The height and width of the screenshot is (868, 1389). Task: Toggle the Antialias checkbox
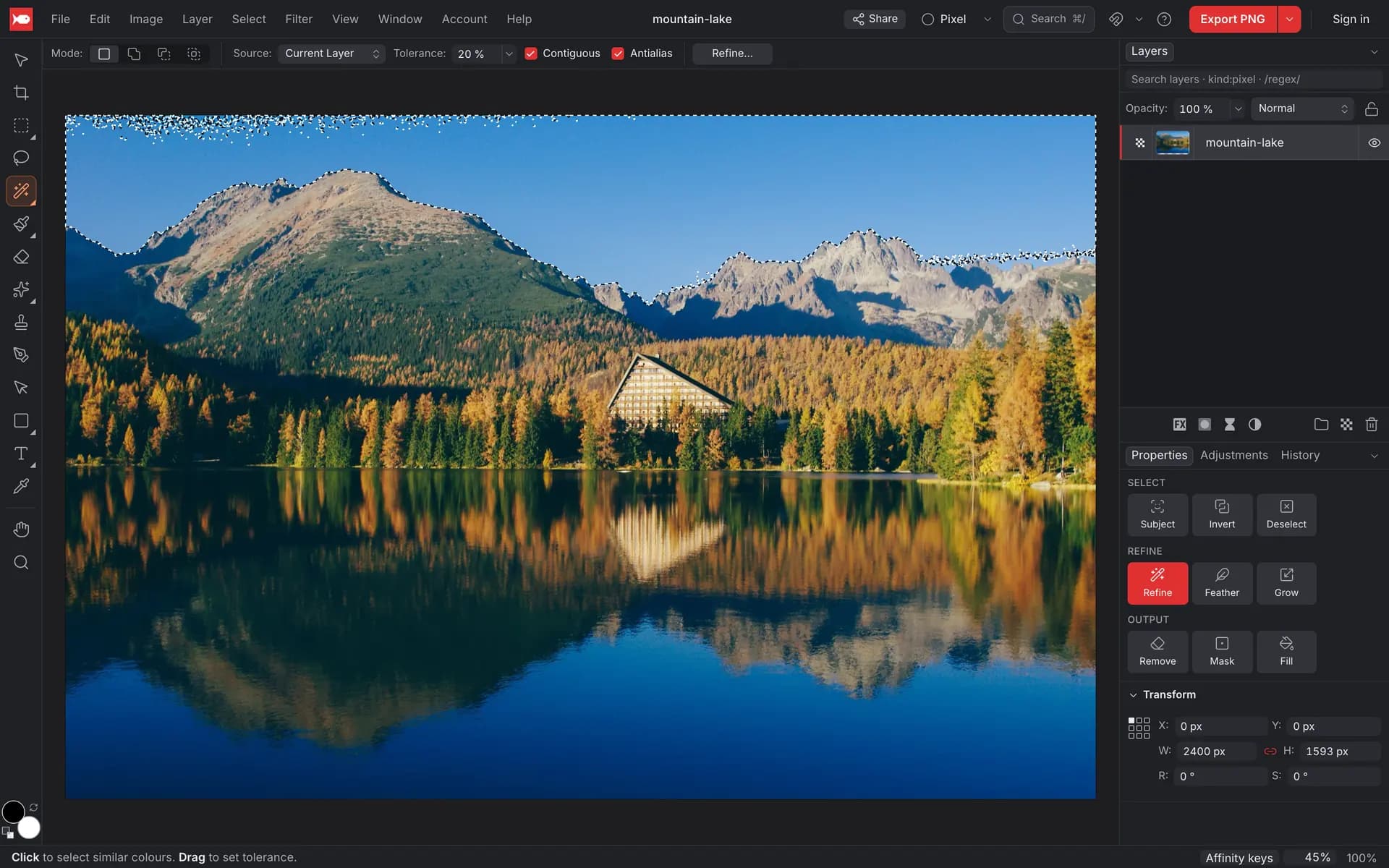[618, 54]
